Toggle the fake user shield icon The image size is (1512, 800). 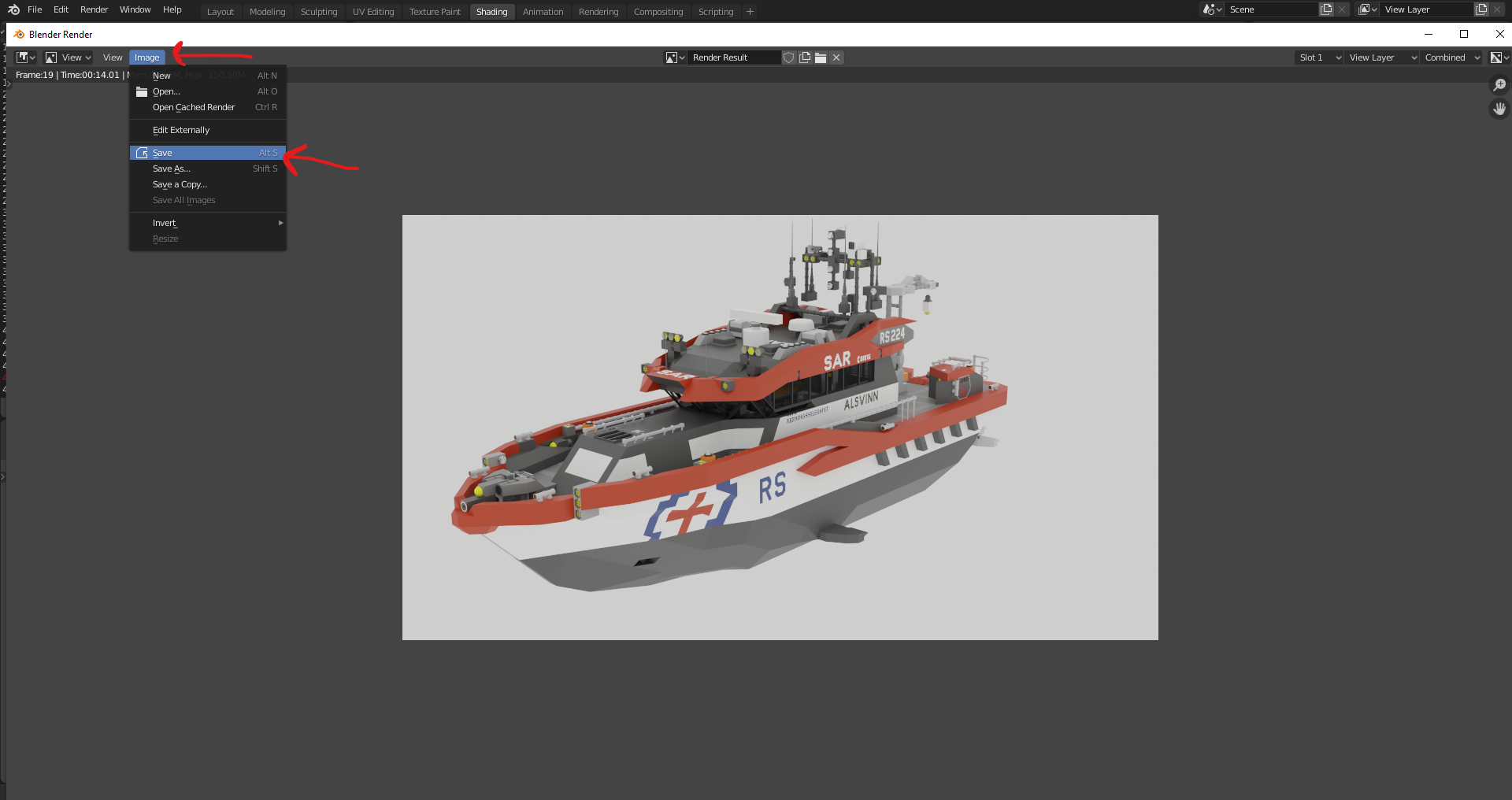tap(789, 57)
